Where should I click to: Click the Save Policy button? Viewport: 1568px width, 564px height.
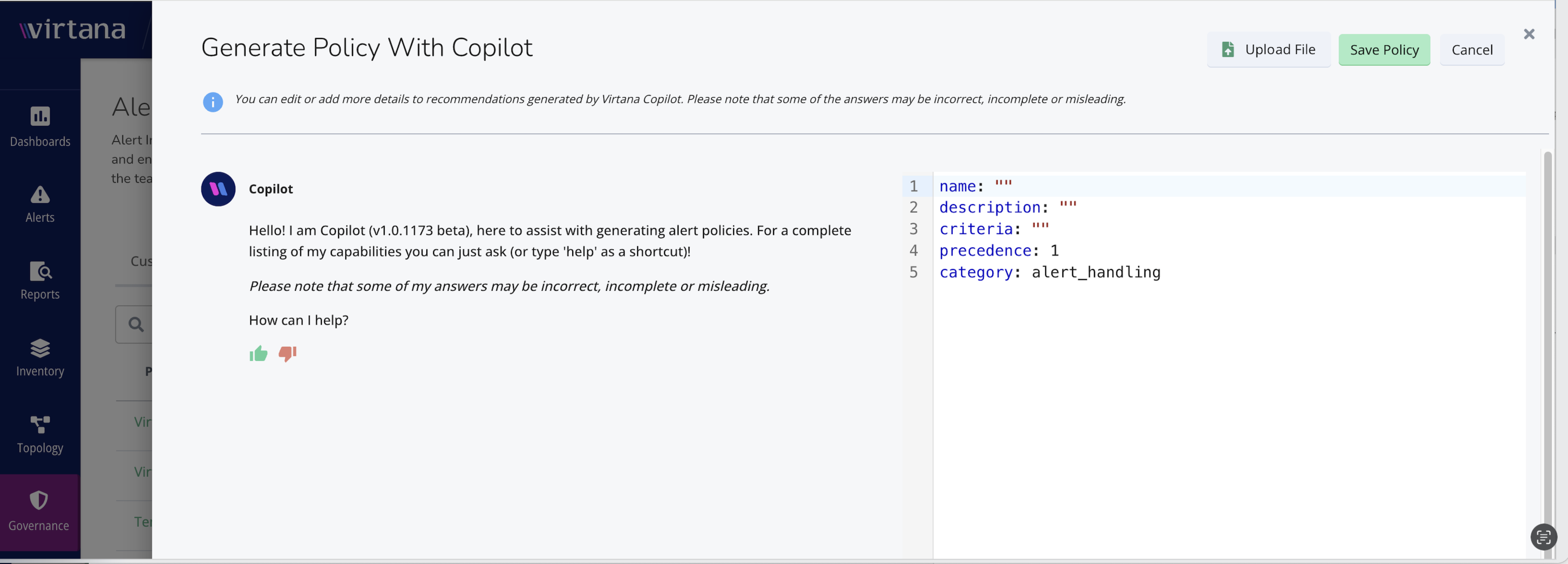(1384, 50)
